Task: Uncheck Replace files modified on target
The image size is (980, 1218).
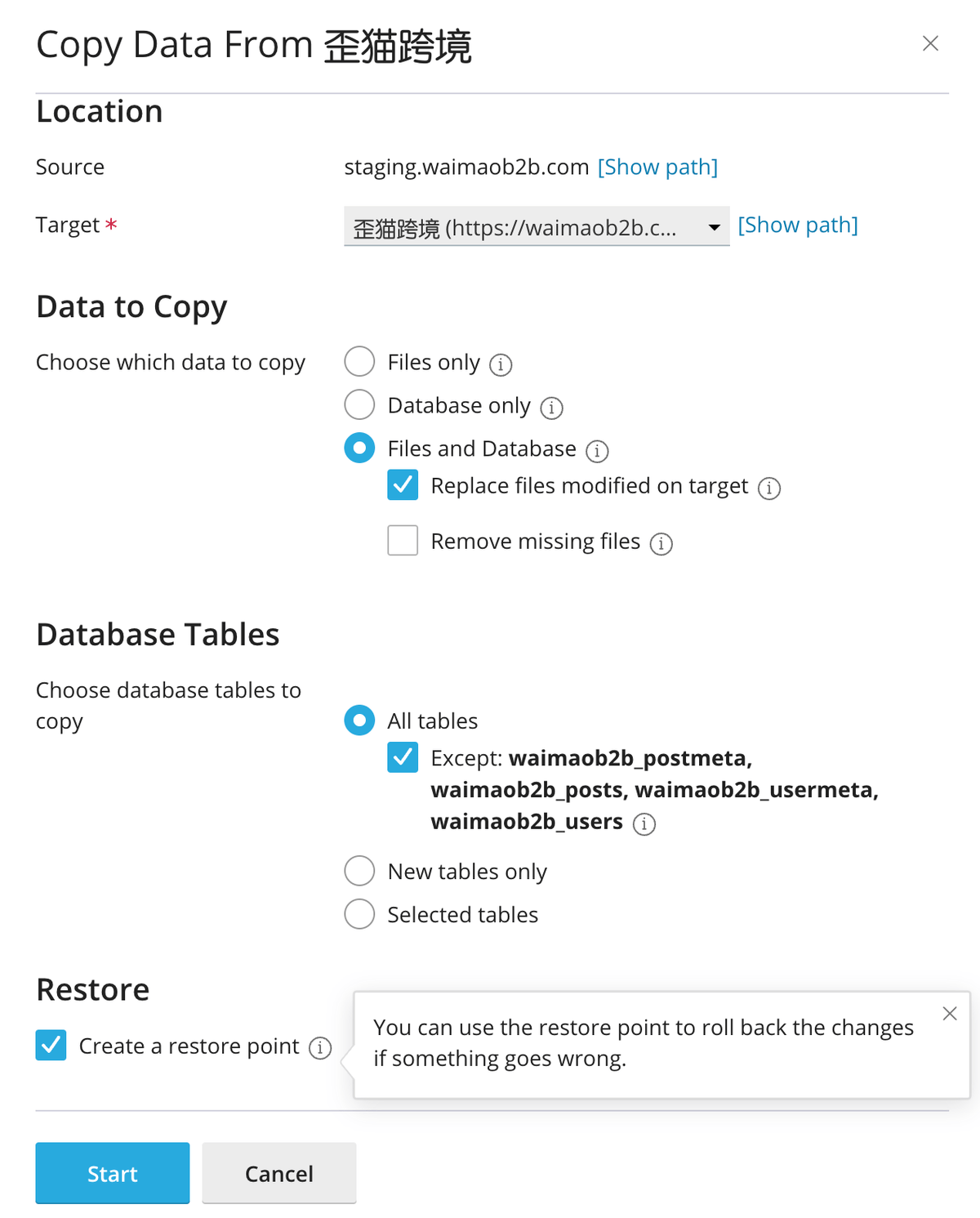Action: tap(402, 485)
